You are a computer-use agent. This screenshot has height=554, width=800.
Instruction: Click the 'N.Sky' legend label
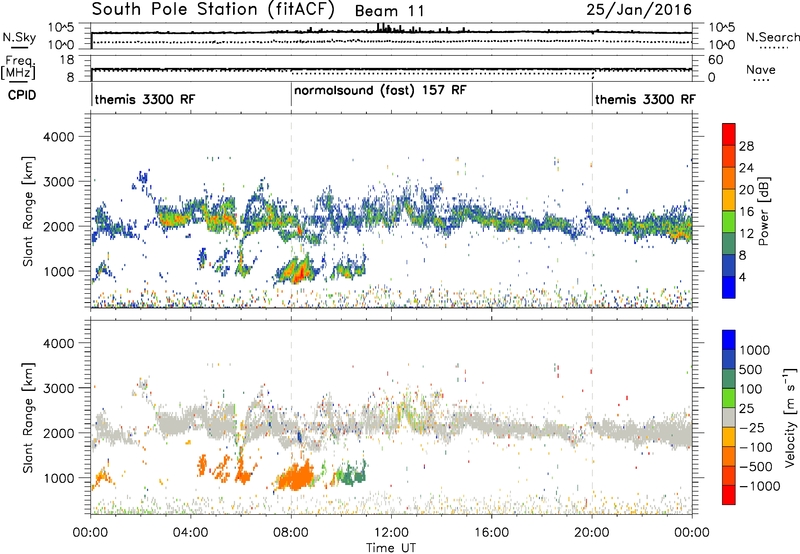coord(19,37)
